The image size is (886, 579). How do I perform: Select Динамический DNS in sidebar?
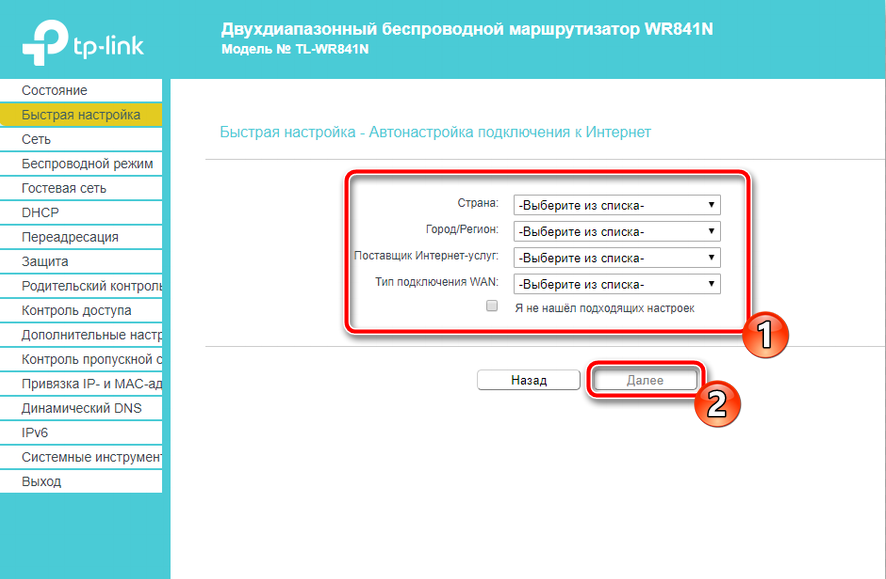tap(81, 408)
